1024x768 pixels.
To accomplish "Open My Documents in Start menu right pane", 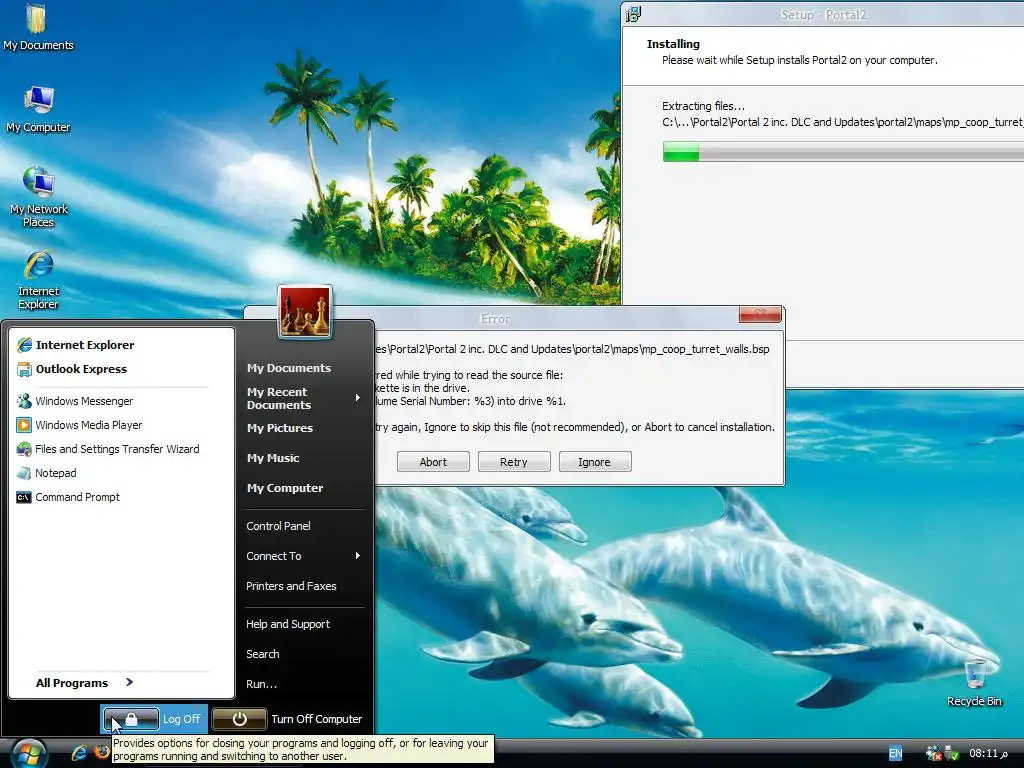I will click(x=289, y=368).
